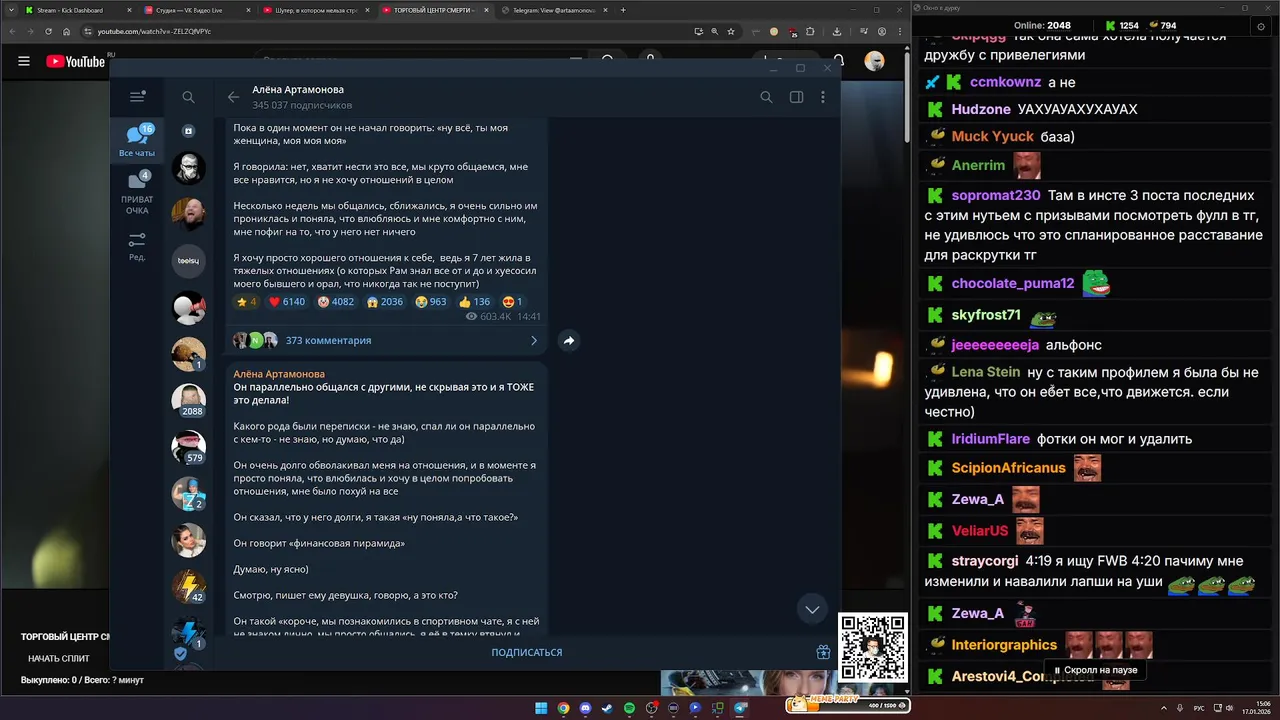Viewport: 1280px width, 720px height.
Task: Search in the Алёна Артамонова channel
Action: pos(766,97)
